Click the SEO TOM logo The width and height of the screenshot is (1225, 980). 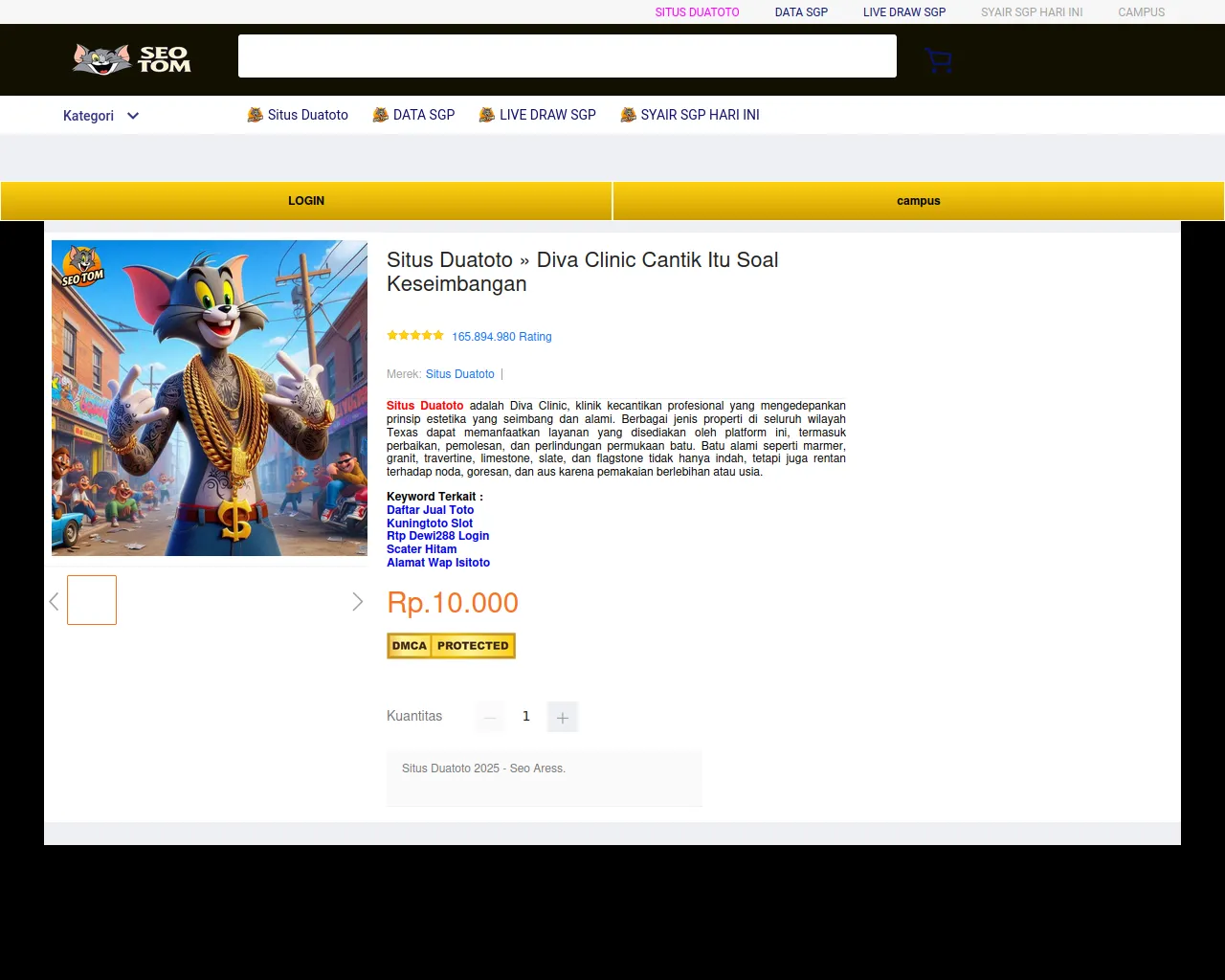132,59
